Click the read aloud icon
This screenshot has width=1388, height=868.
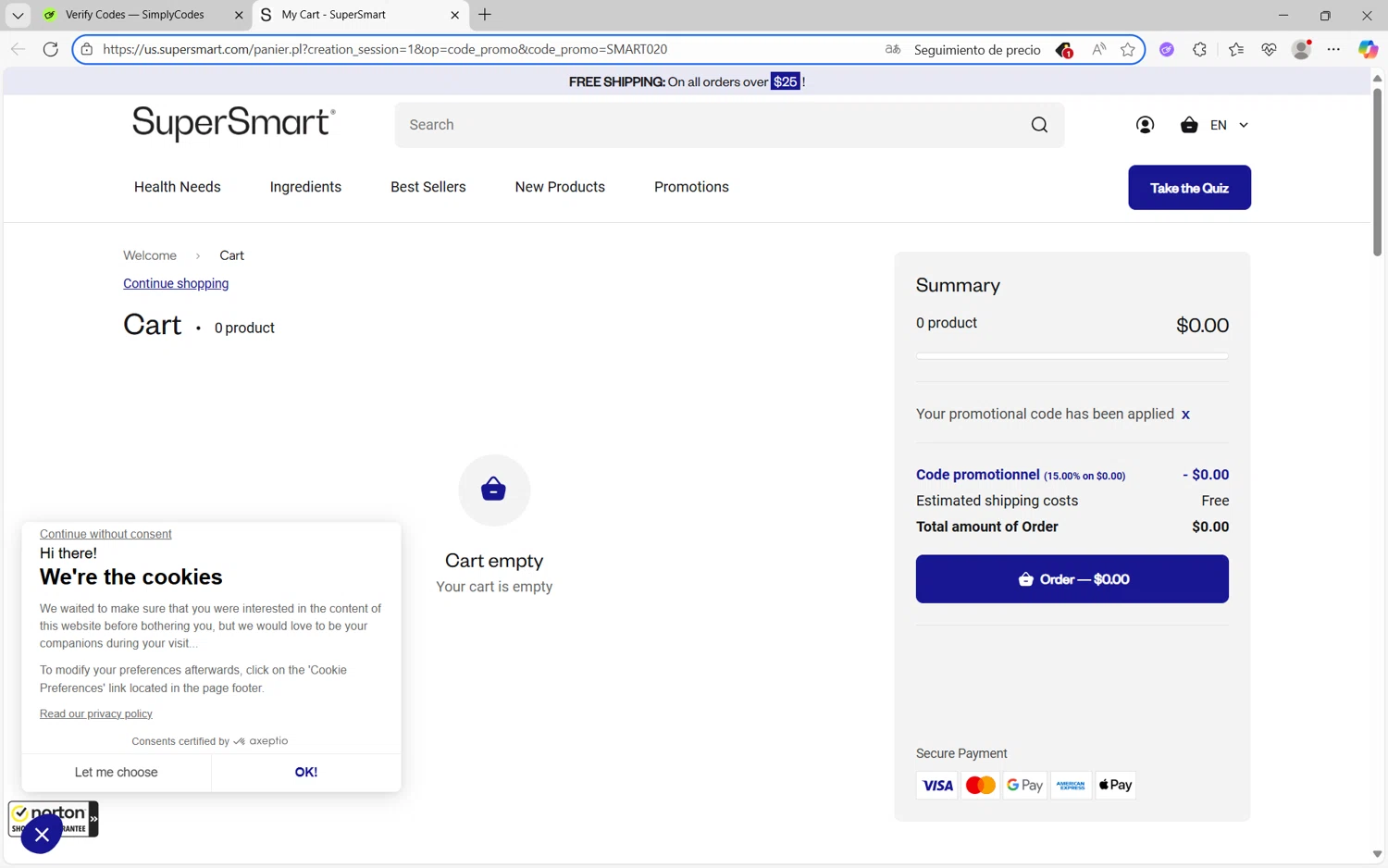click(x=1098, y=49)
